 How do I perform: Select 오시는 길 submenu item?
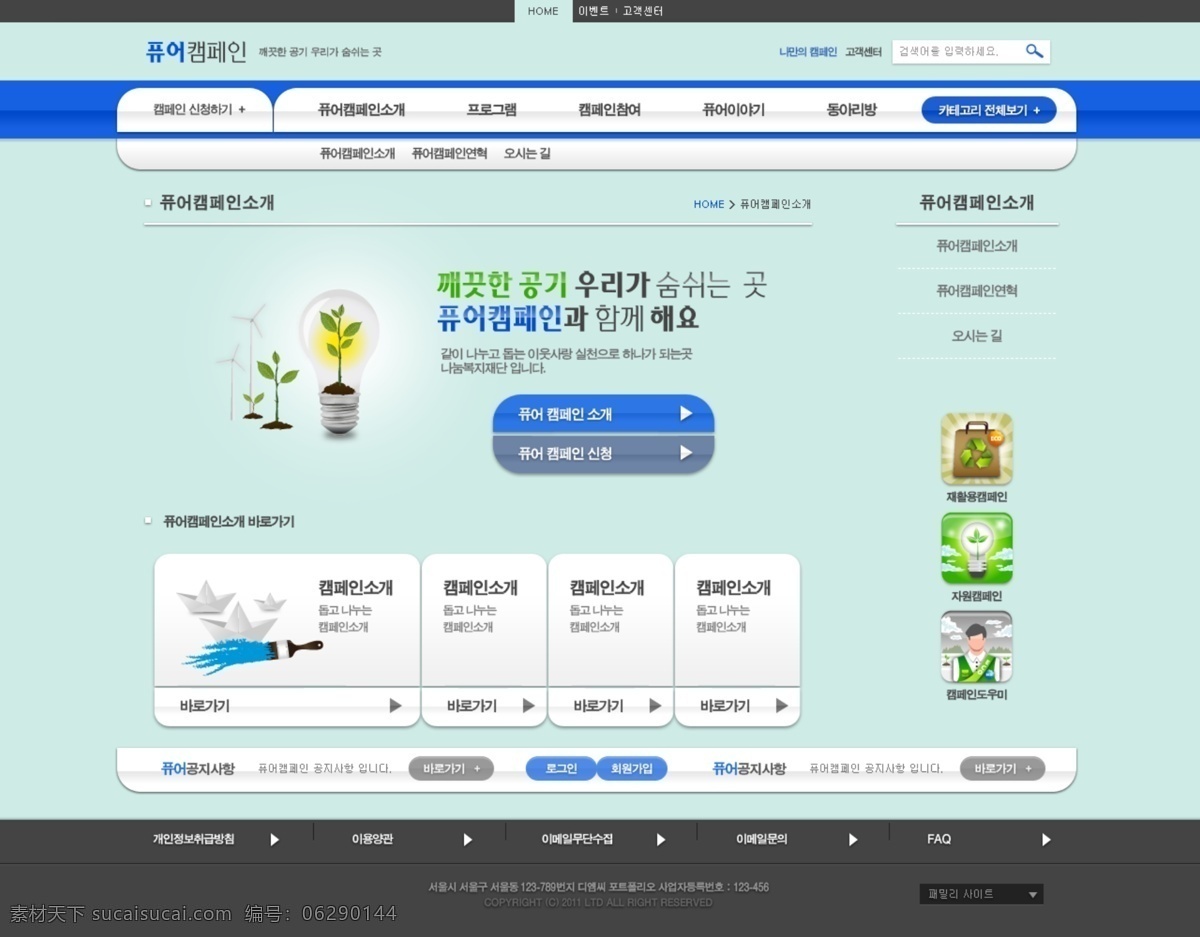click(527, 154)
